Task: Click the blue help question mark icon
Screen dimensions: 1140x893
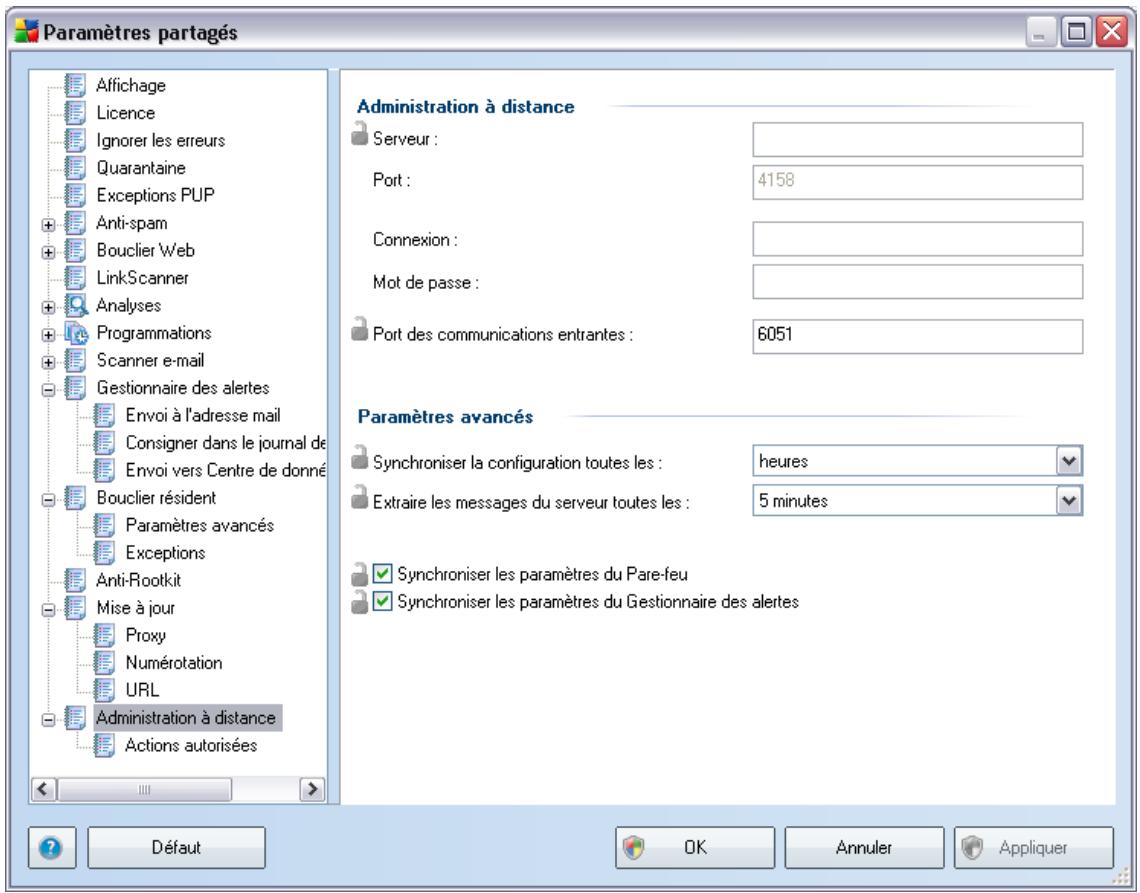Action: 52,847
